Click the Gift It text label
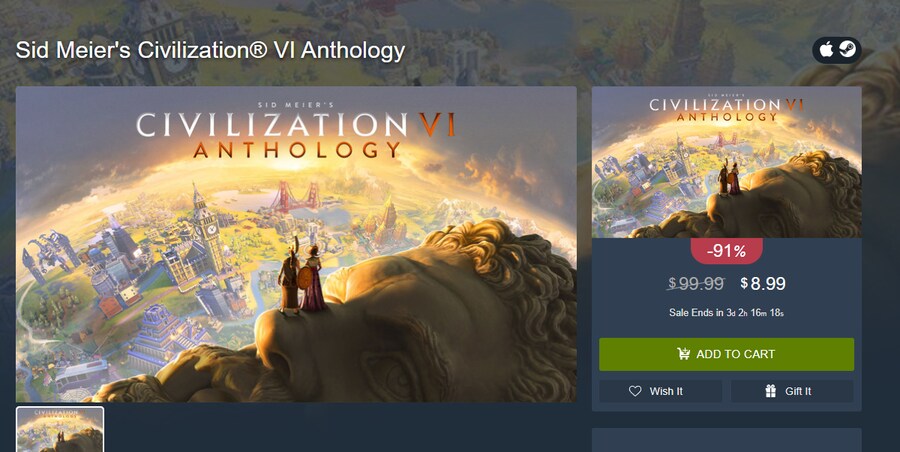 point(798,391)
